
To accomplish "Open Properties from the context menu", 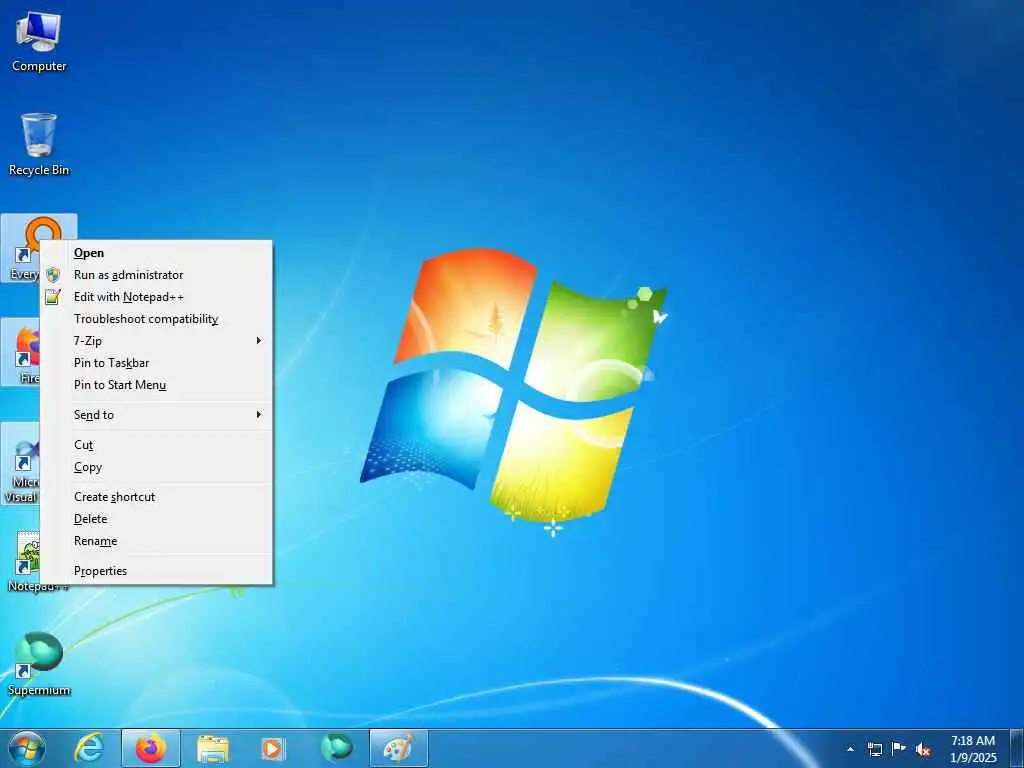I will pos(157,571).
